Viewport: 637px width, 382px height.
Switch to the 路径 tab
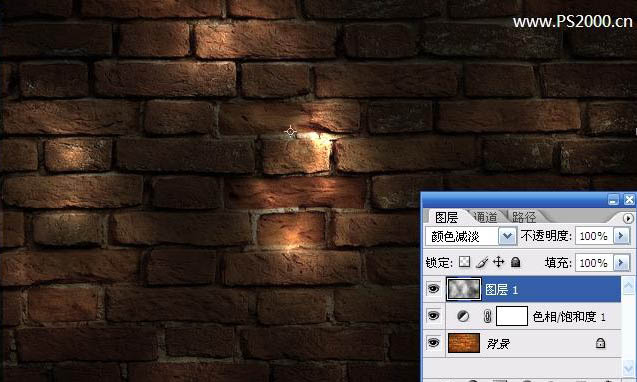[524, 217]
